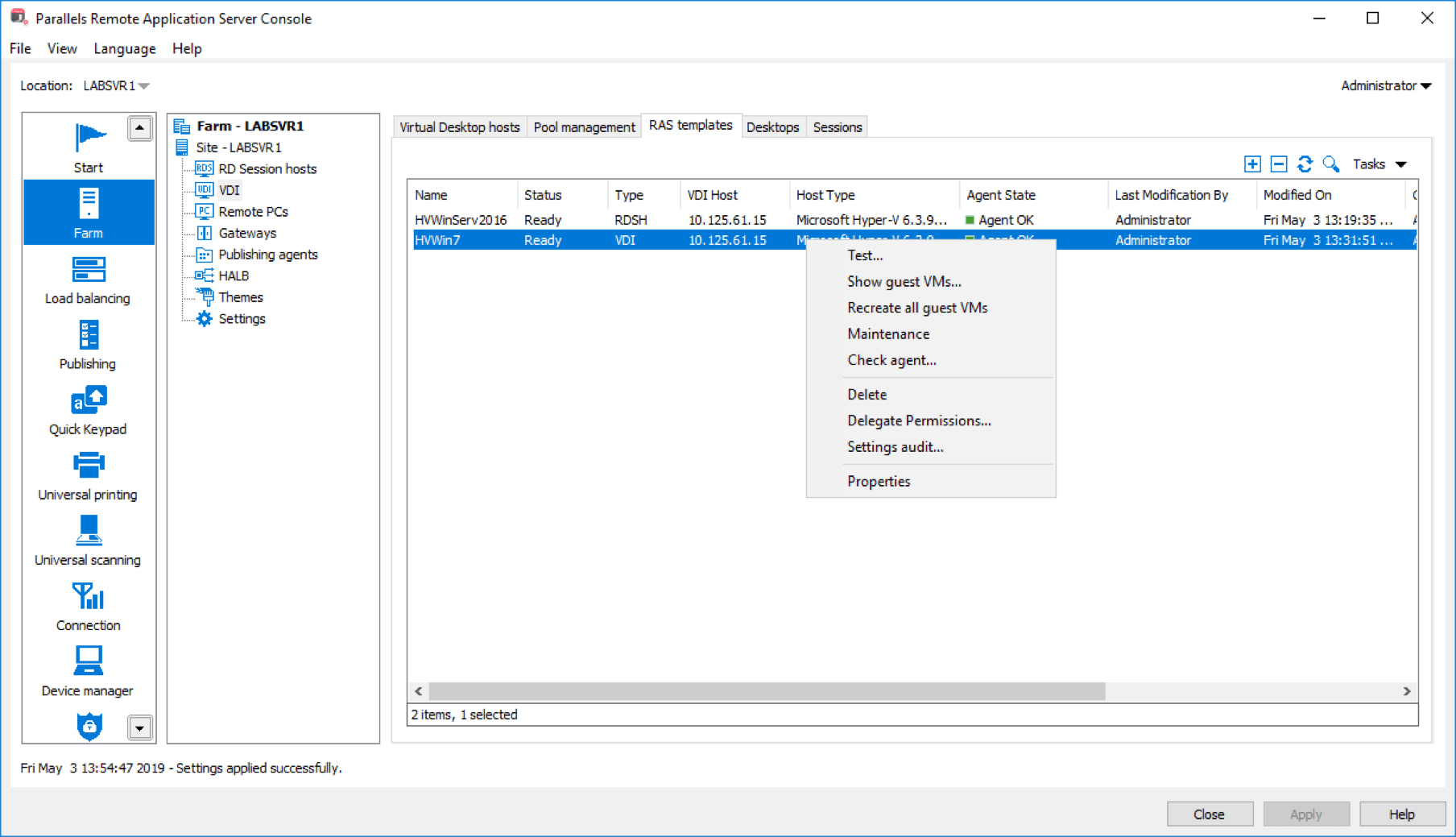Choose Properties from context menu
Screen dimensions: 1456x837
point(931,481)
